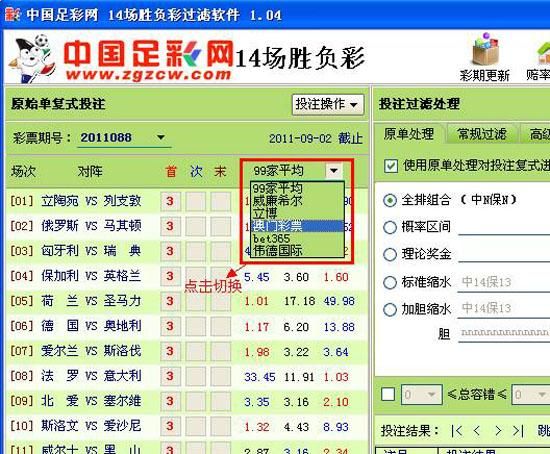
Task: Click the 中国足彩网 mascot logo
Action: (32, 59)
